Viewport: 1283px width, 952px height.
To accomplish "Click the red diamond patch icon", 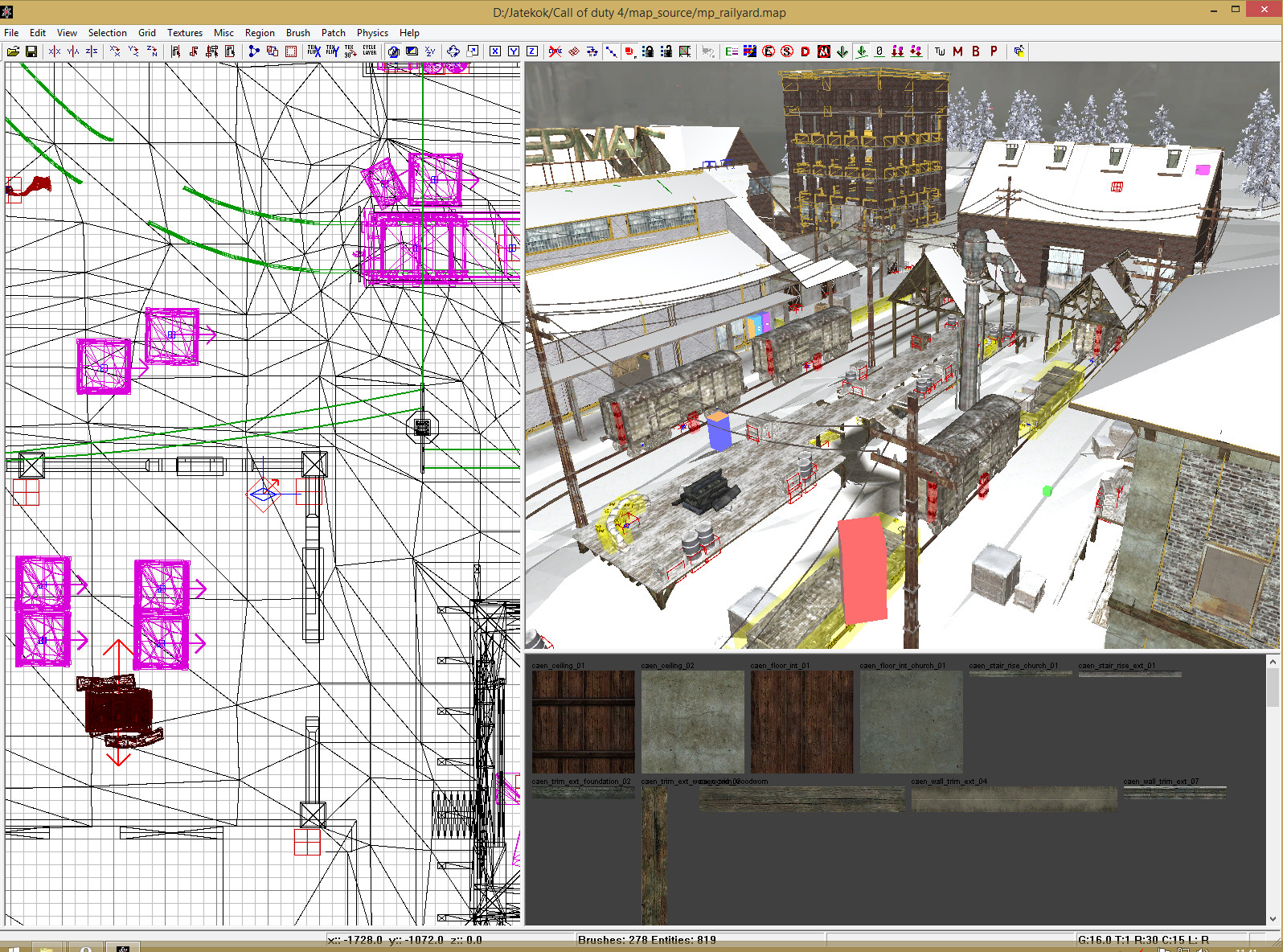I will [574, 51].
